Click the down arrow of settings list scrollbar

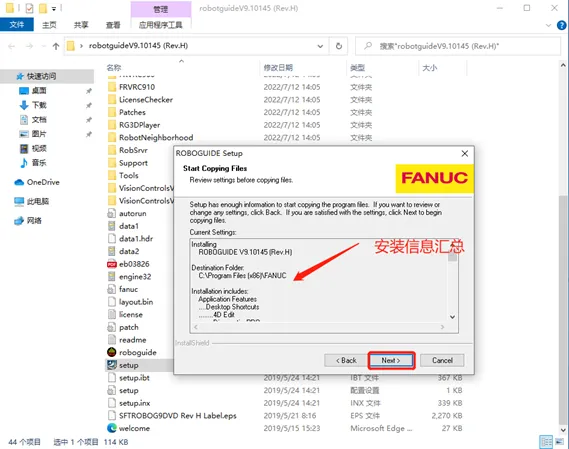click(x=452, y=317)
